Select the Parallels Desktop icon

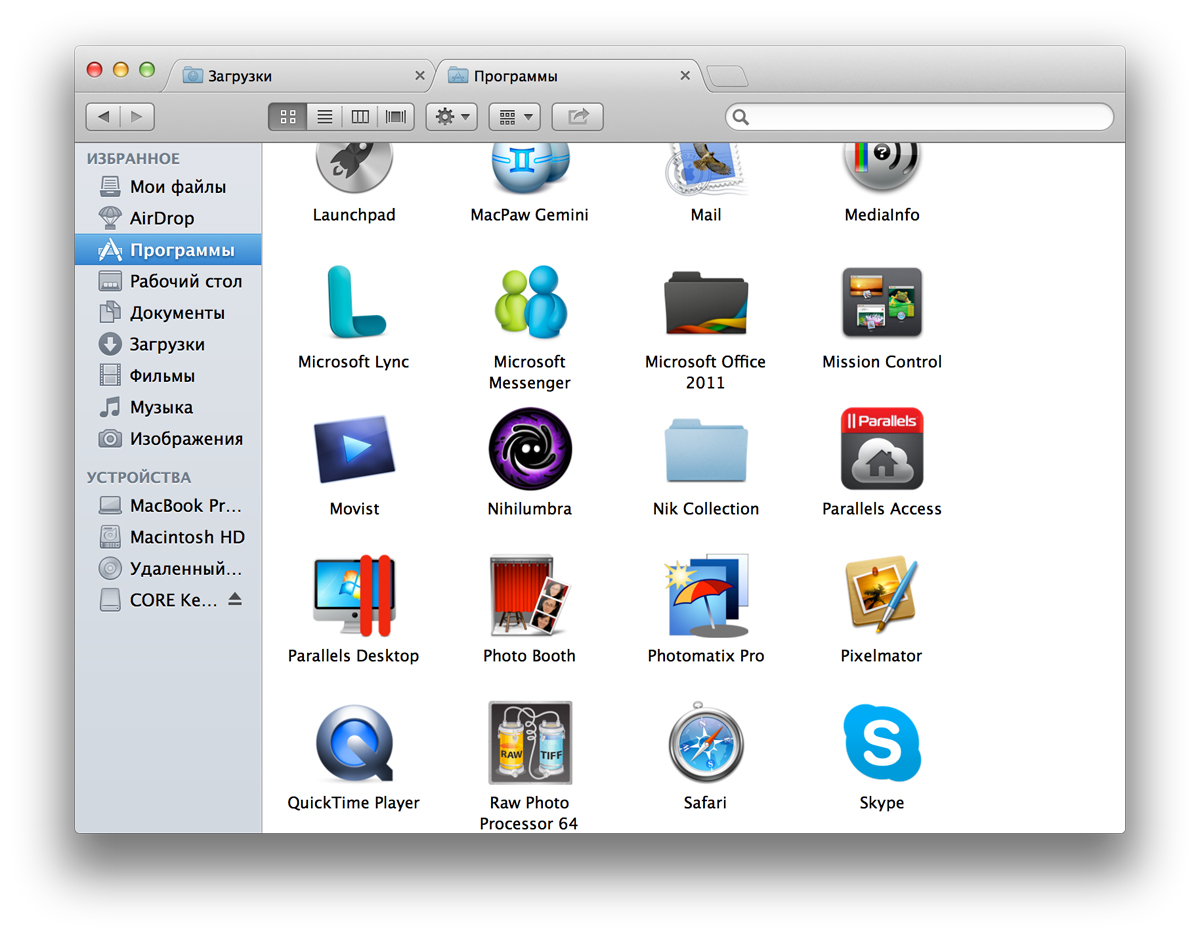(354, 597)
